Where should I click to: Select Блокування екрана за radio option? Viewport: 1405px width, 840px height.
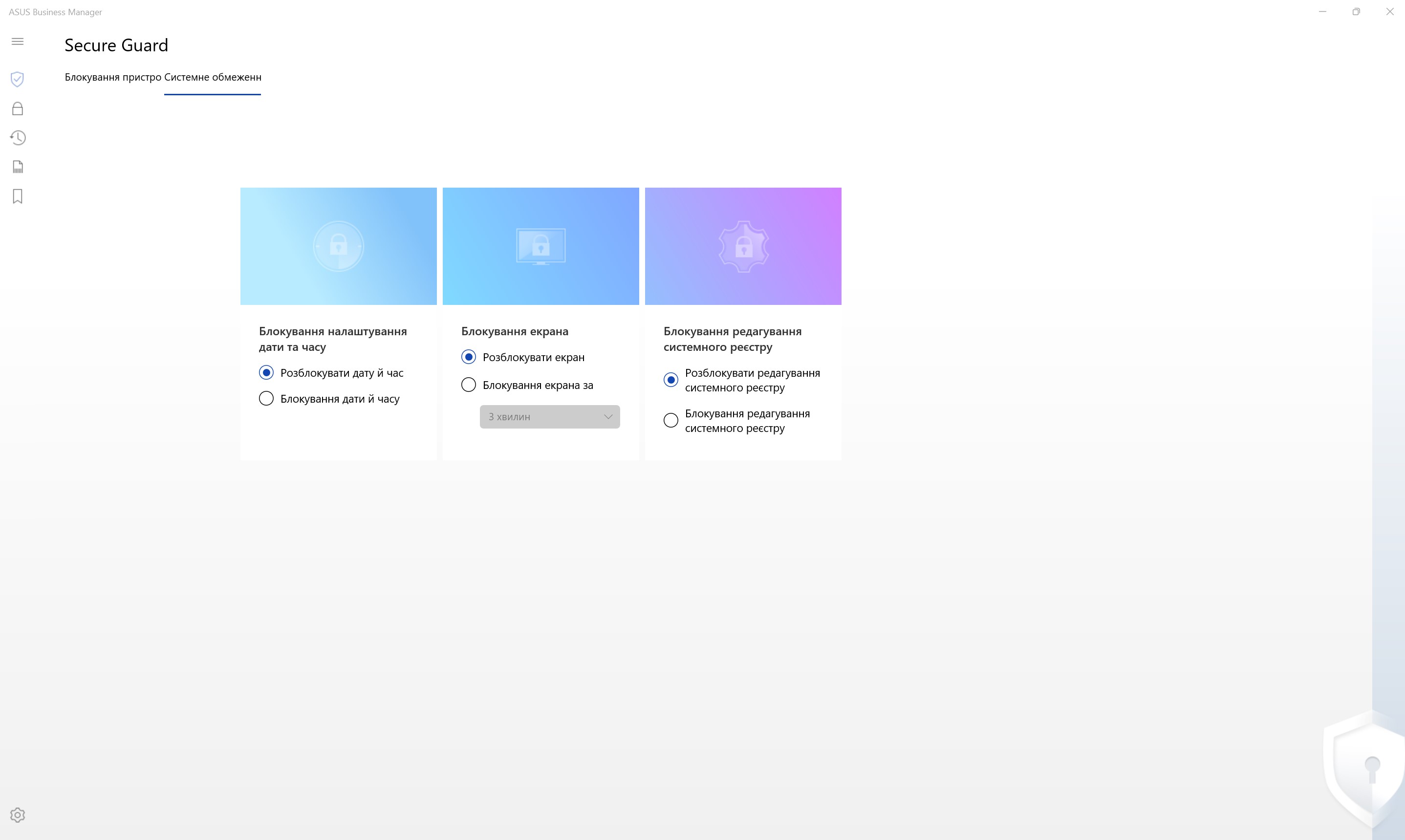tap(468, 385)
